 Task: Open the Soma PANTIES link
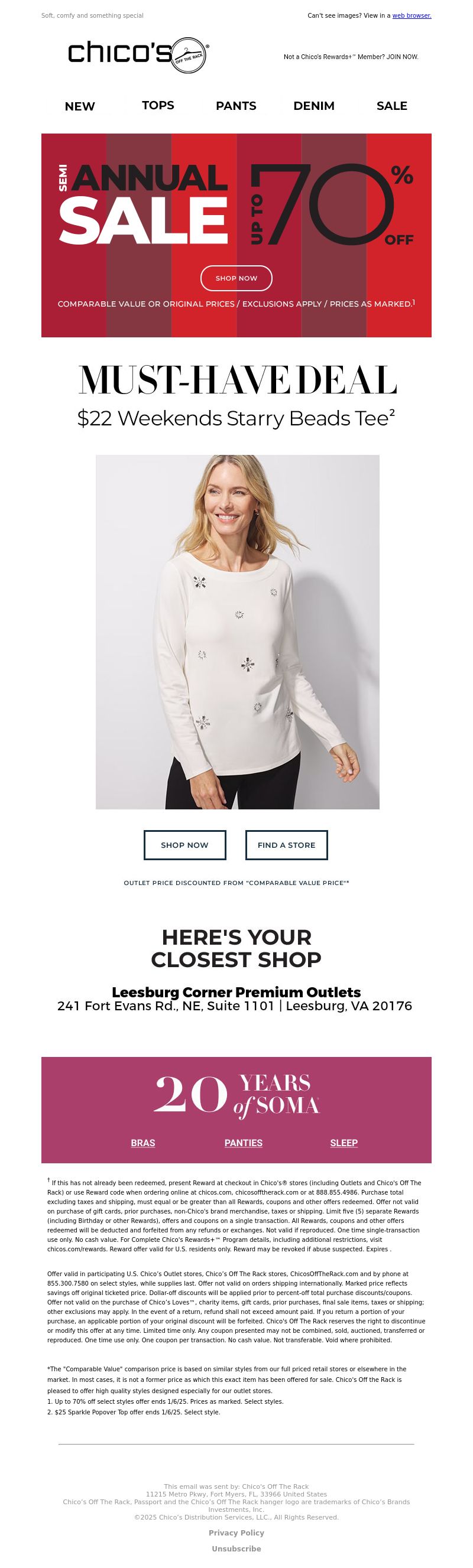pos(243,1143)
